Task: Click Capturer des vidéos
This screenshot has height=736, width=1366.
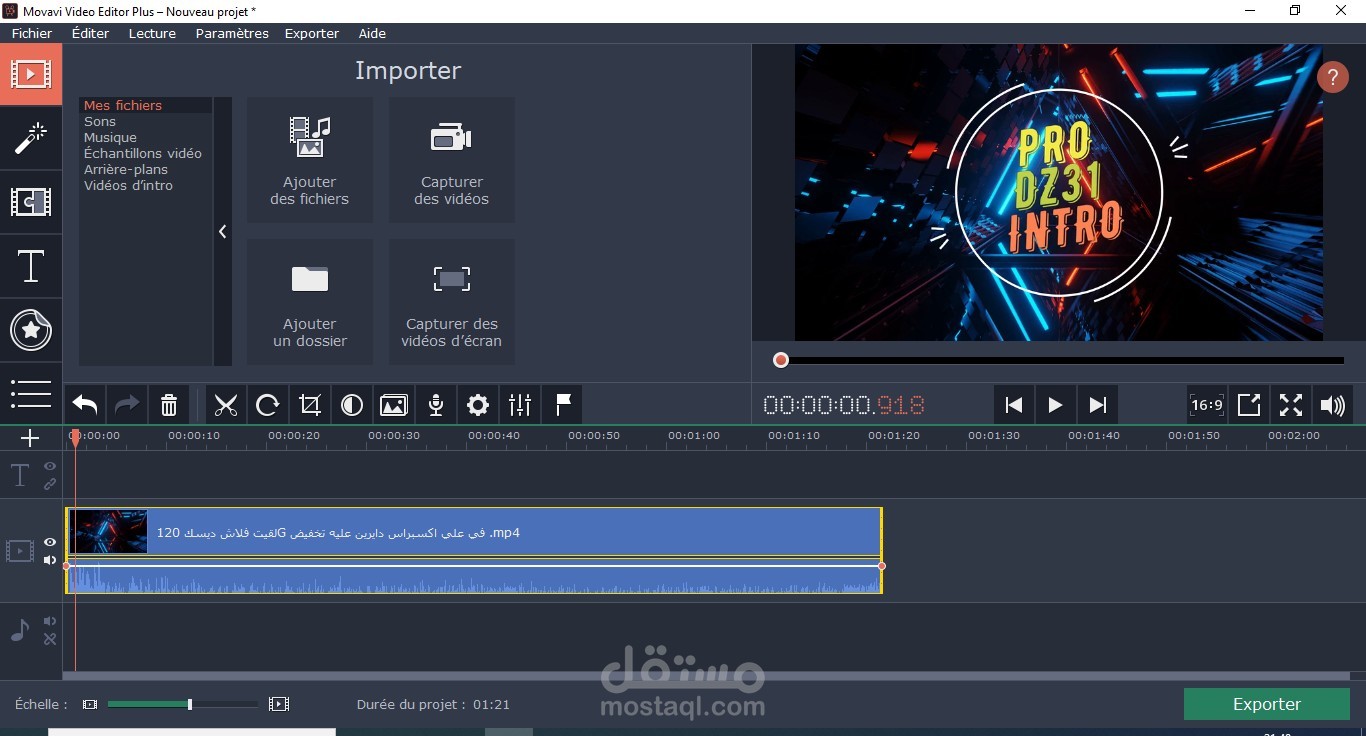Action: [452, 160]
